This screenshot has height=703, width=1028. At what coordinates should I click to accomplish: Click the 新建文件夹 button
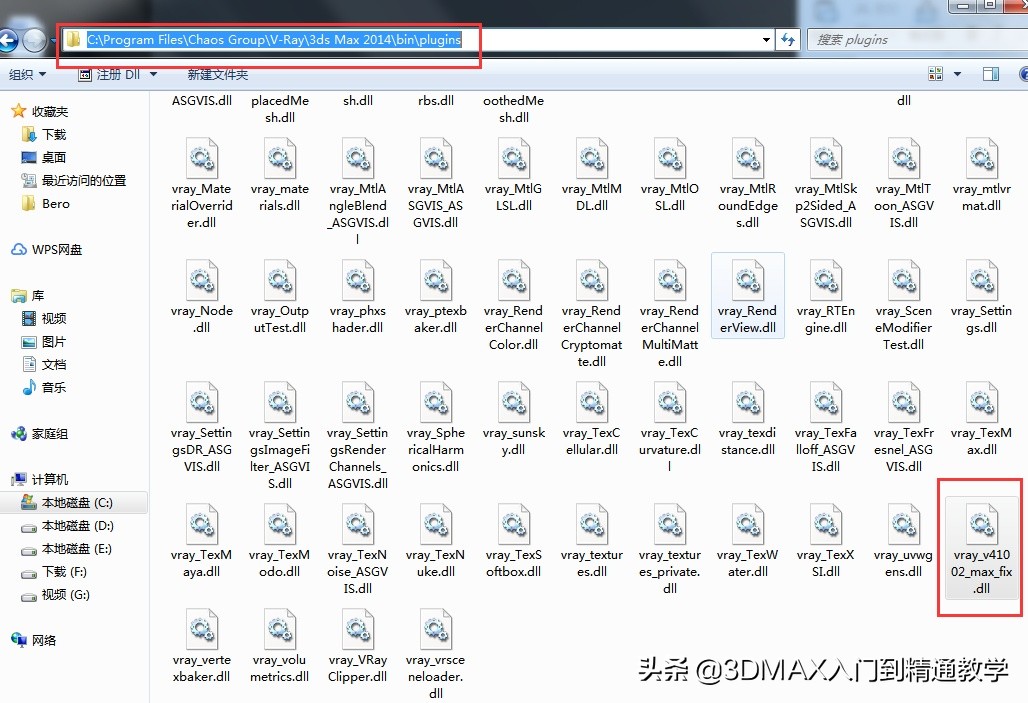coord(217,75)
